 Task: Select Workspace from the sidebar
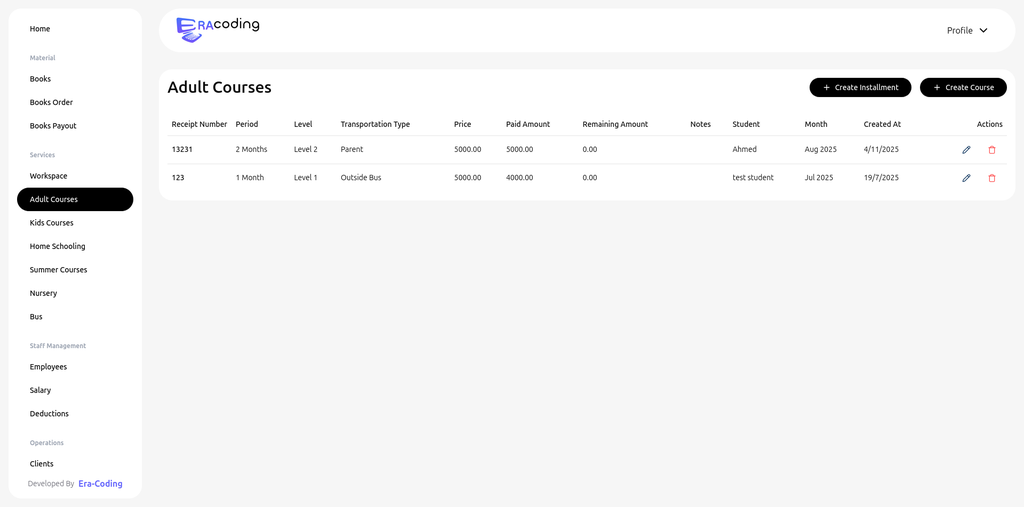click(x=49, y=176)
